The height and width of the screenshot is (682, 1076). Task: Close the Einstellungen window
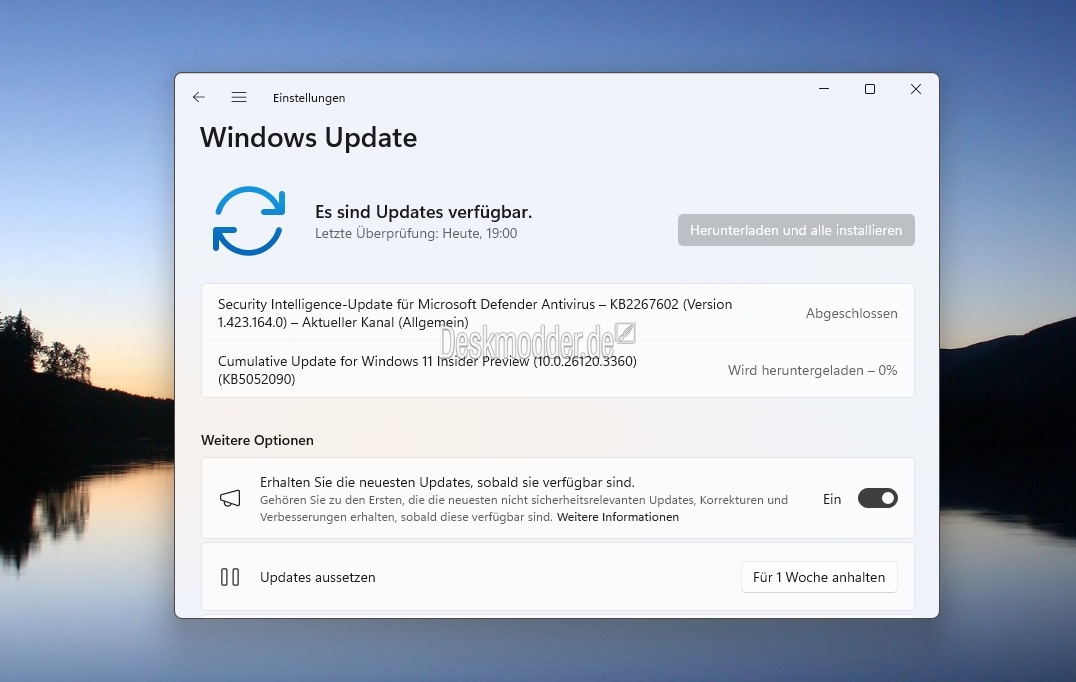pyautogui.click(x=915, y=89)
